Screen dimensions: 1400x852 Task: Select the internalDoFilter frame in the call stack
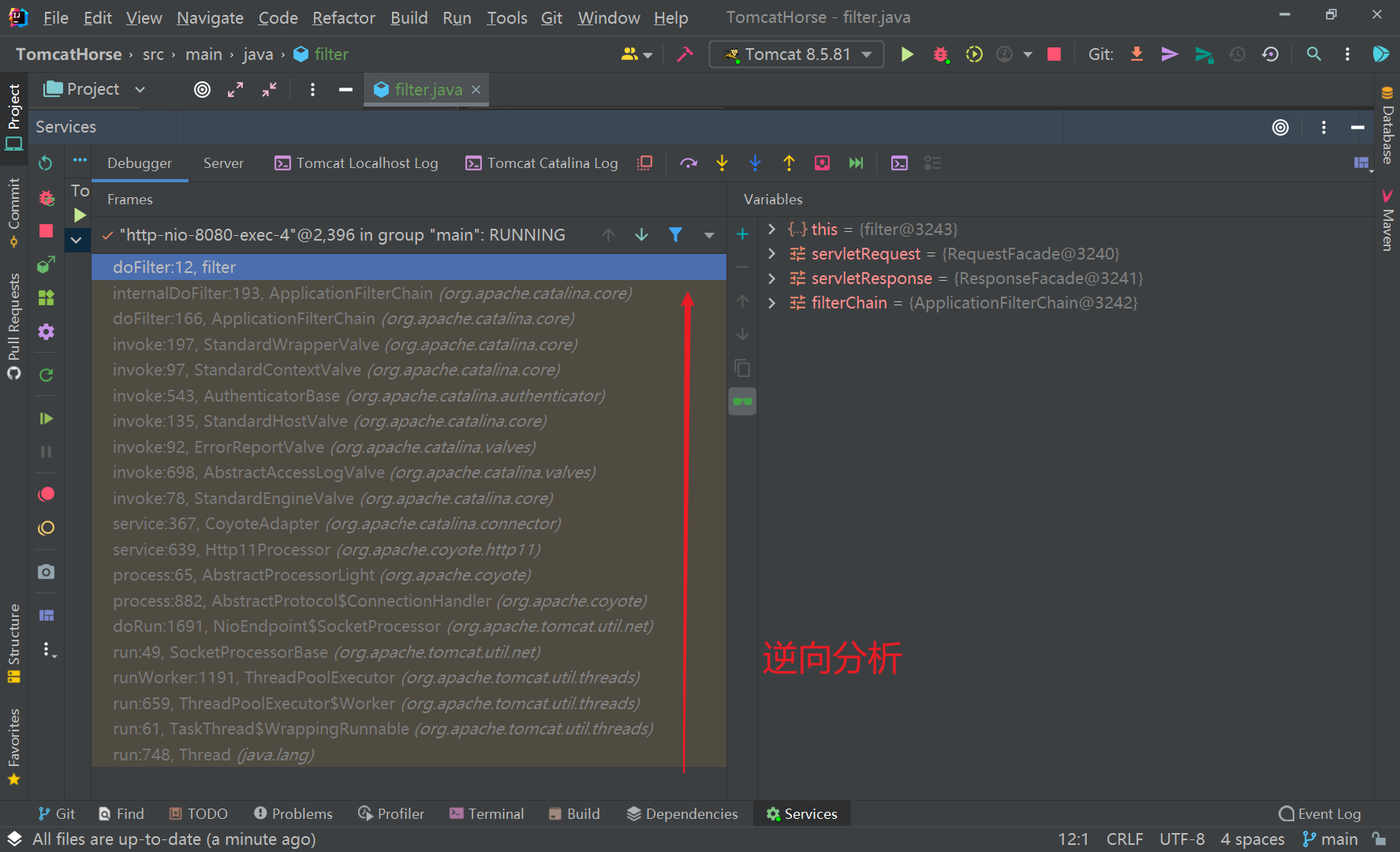pos(371,293)
